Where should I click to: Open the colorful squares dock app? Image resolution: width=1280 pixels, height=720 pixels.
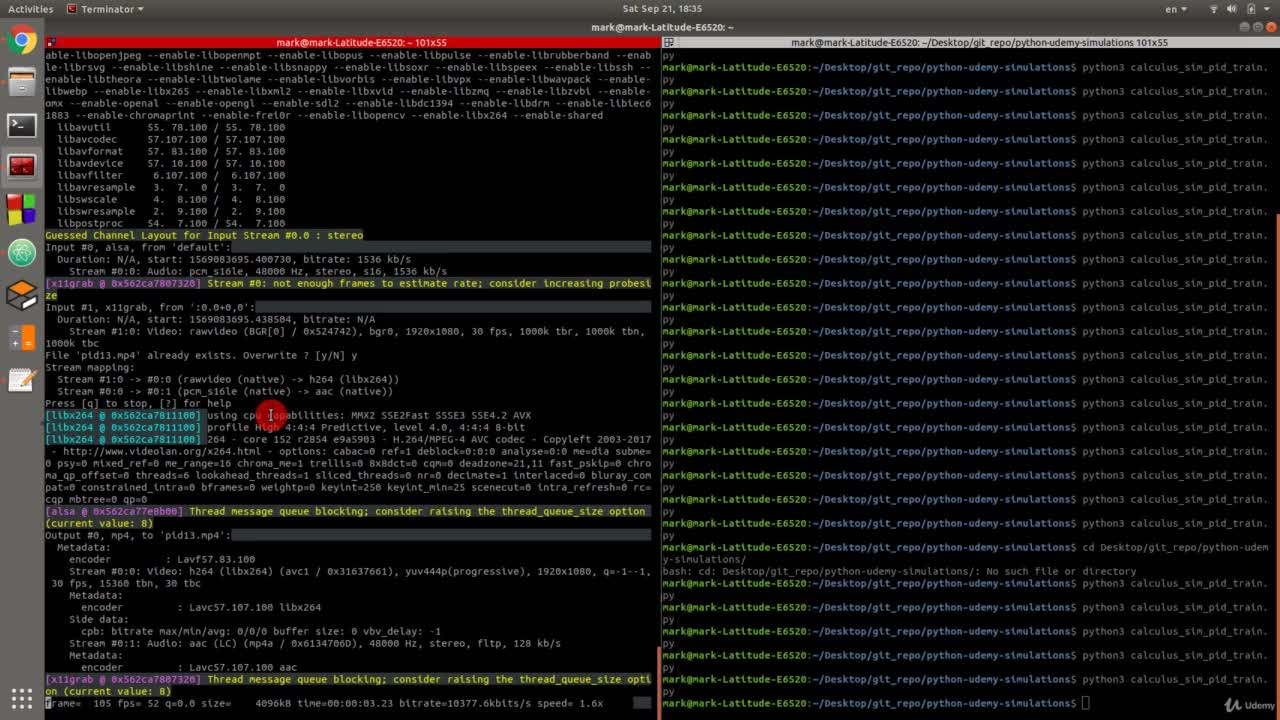(x=22, y=209)
